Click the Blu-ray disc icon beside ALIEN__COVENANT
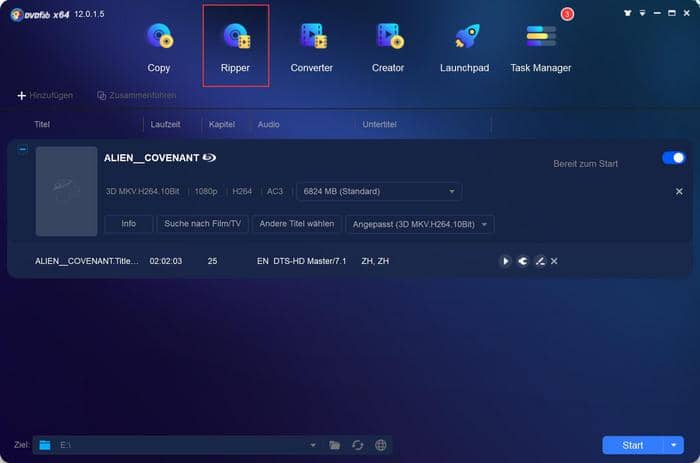700x463 pixels. pos(209,158)
